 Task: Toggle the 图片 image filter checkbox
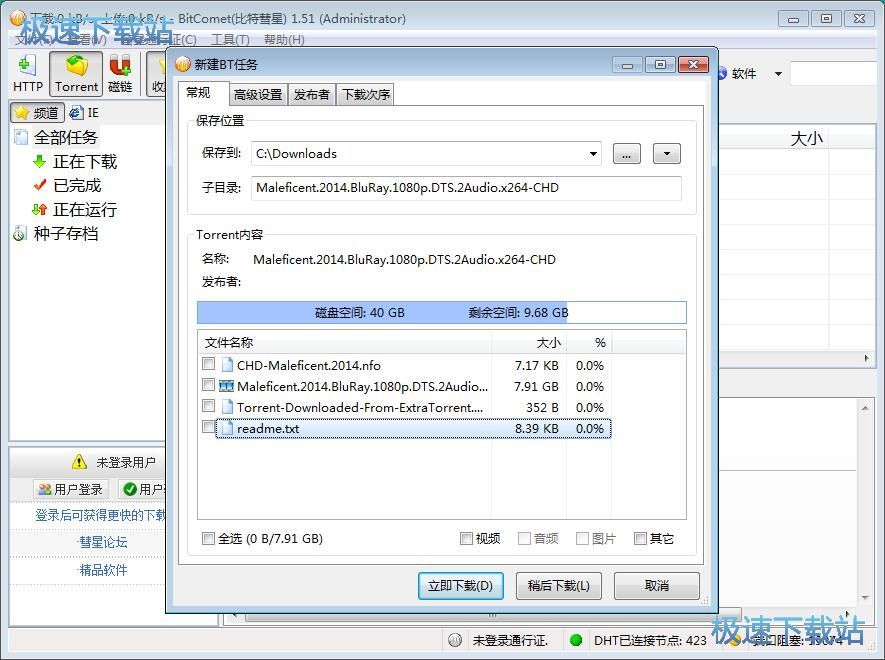[x=582, y=539]
